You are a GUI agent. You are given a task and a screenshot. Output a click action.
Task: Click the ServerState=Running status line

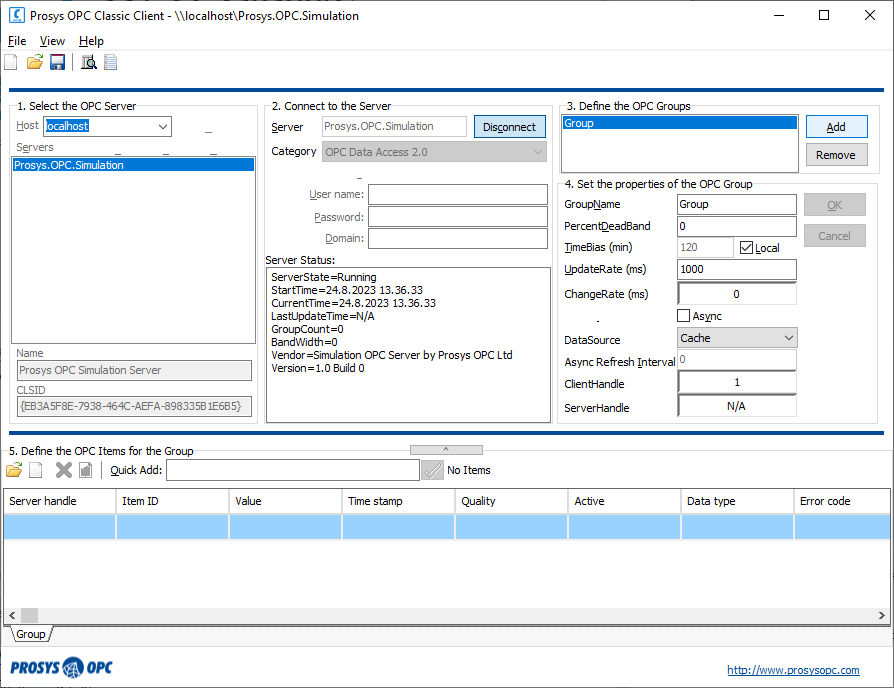[x=324, y=277]
